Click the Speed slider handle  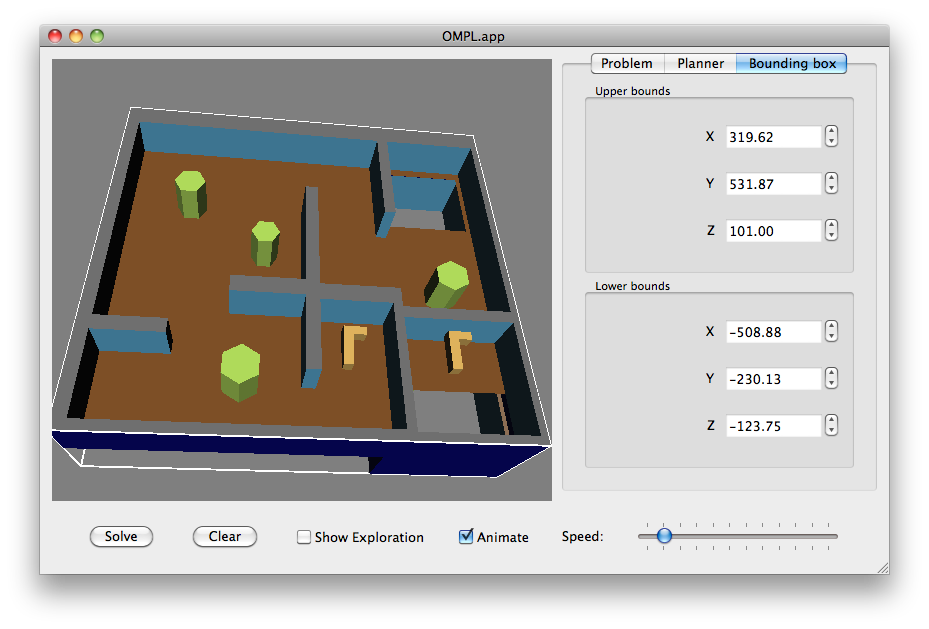pyautogui.click(x=664, y=535)
